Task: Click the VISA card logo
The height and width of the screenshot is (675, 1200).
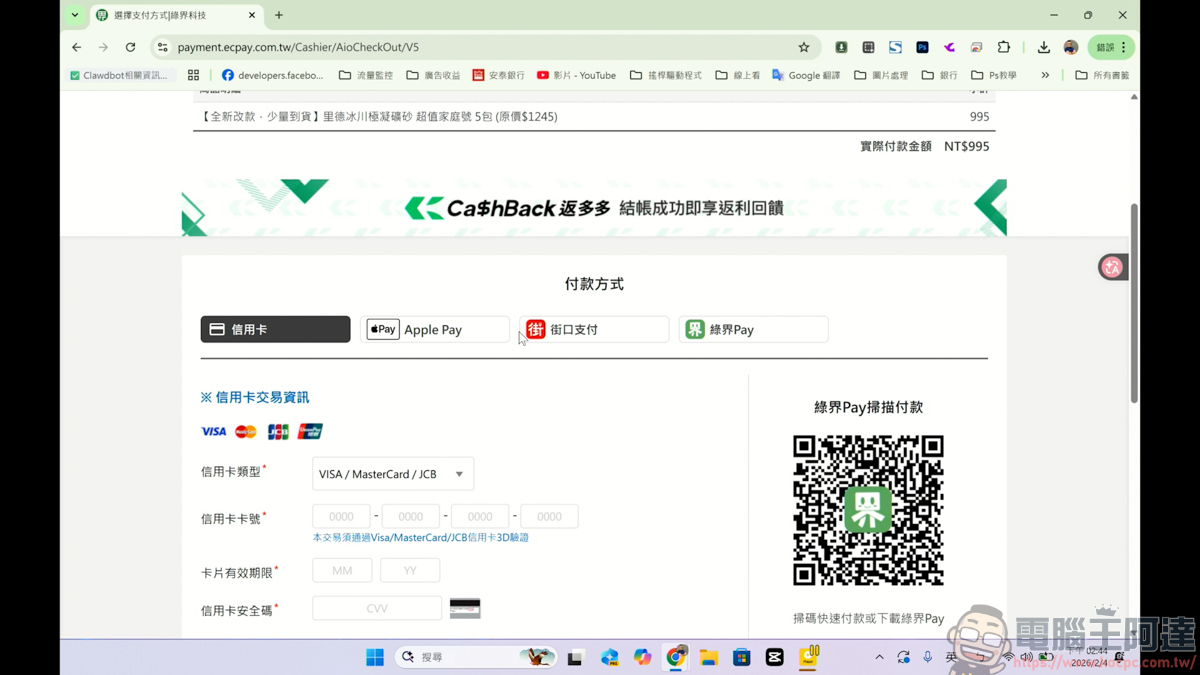Action: [214, 432]
